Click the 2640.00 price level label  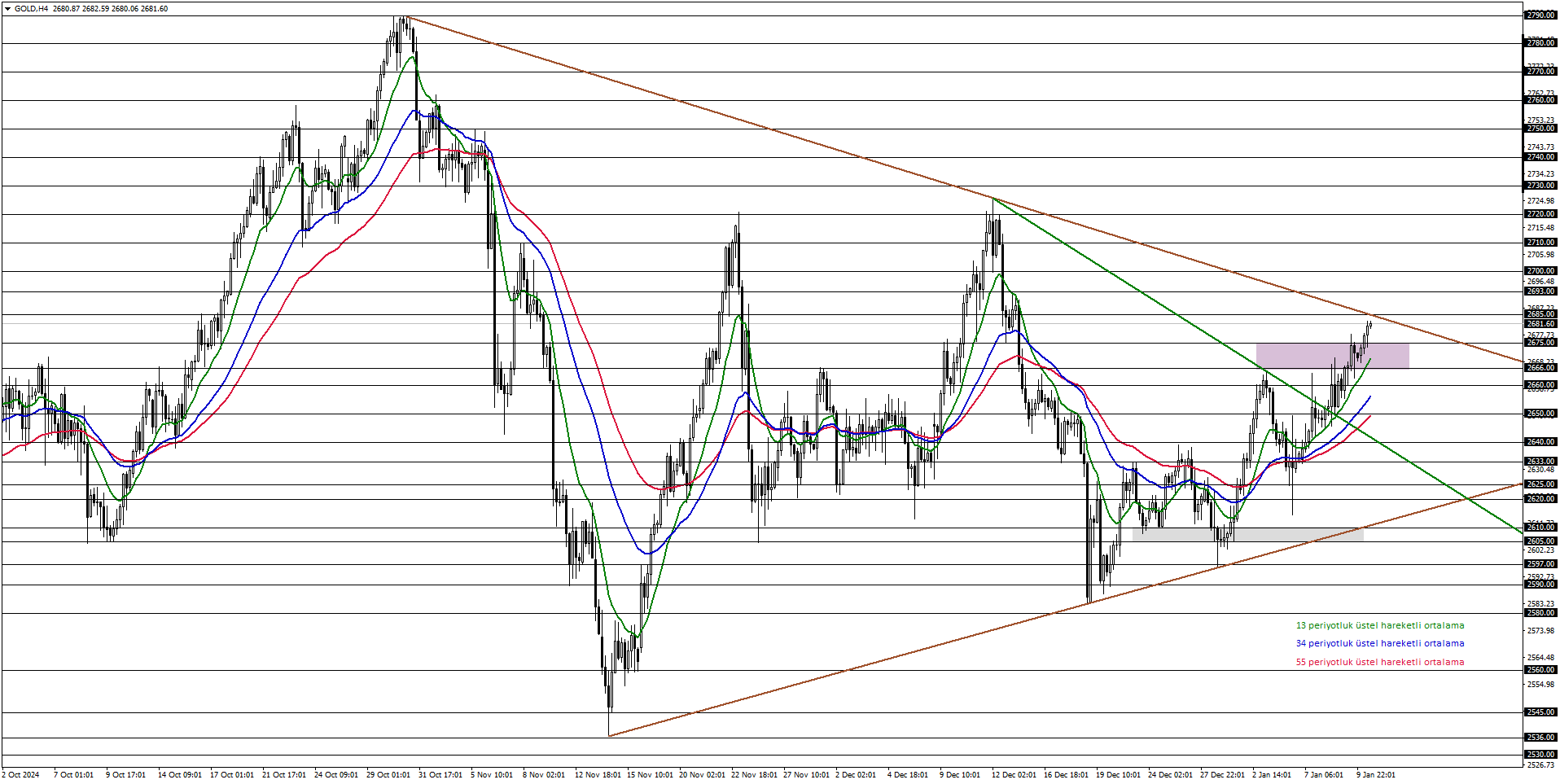(x=1540, y=442)
